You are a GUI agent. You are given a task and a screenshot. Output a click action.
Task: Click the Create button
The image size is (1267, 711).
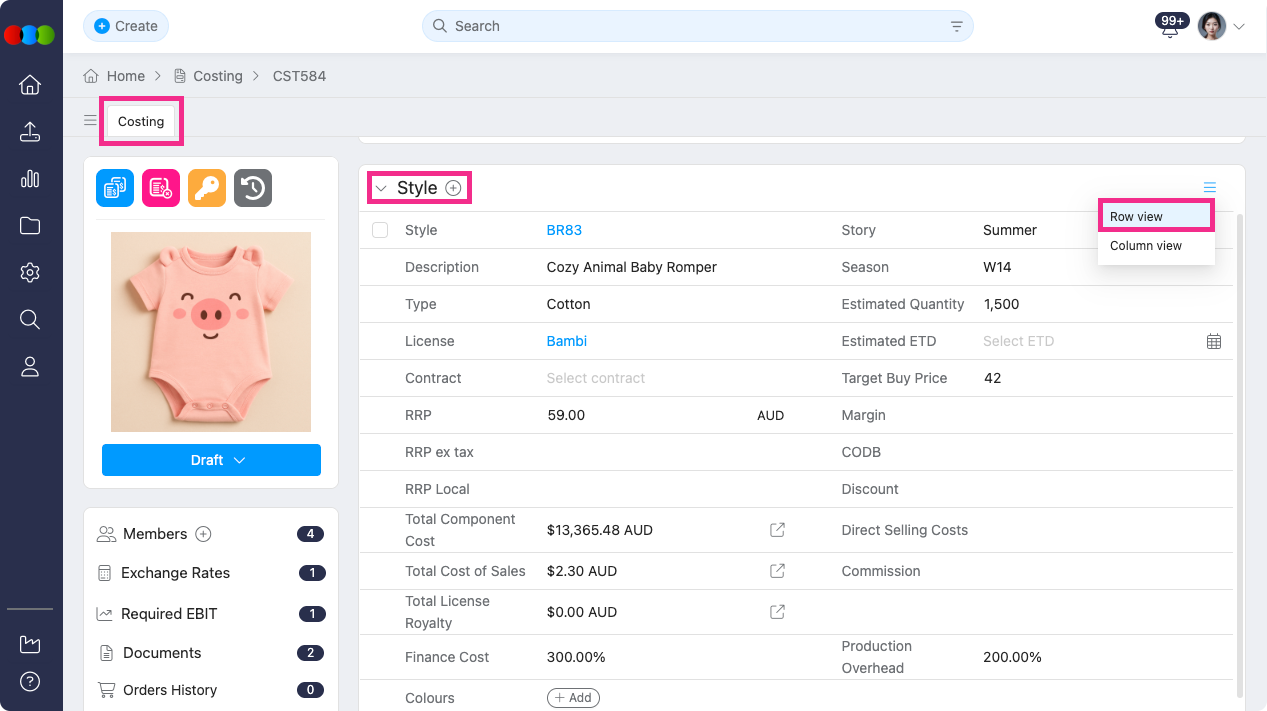[126, 26]
